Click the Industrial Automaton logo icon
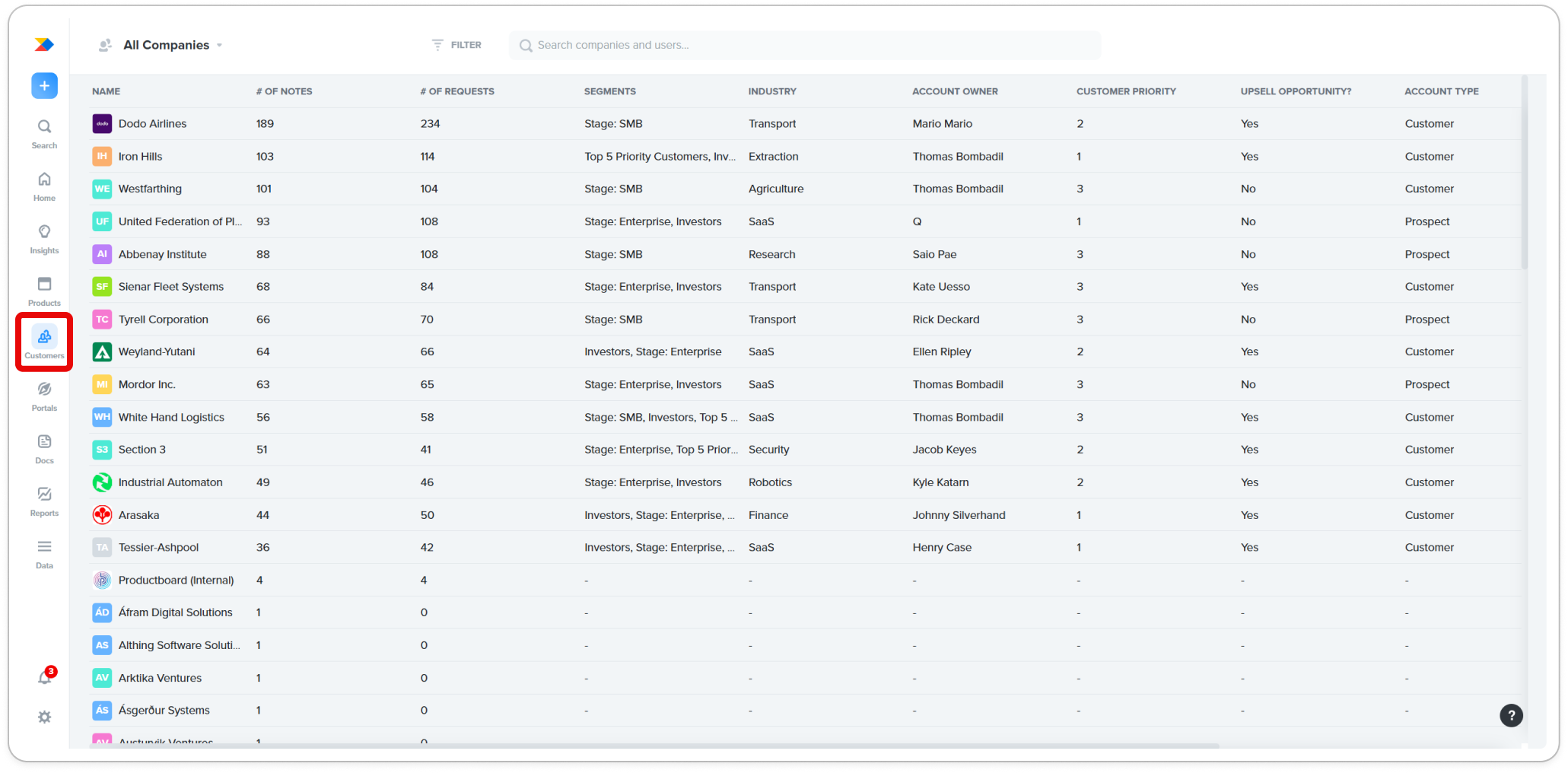The width and height of the screenshot is (1568, 773). (102, 482)
